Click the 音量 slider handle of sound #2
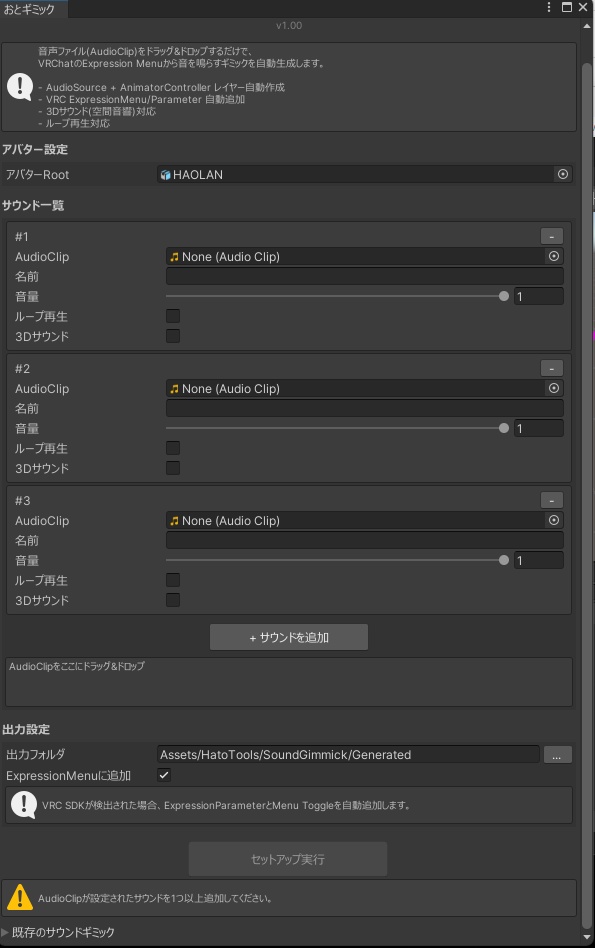 pos(504,428)
